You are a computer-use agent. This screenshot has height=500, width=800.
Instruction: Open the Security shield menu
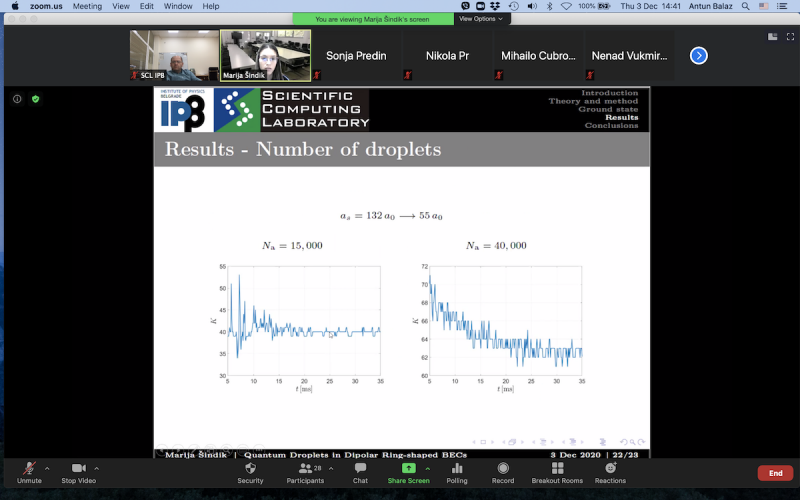pyautogui.click(x=250, y=472)
